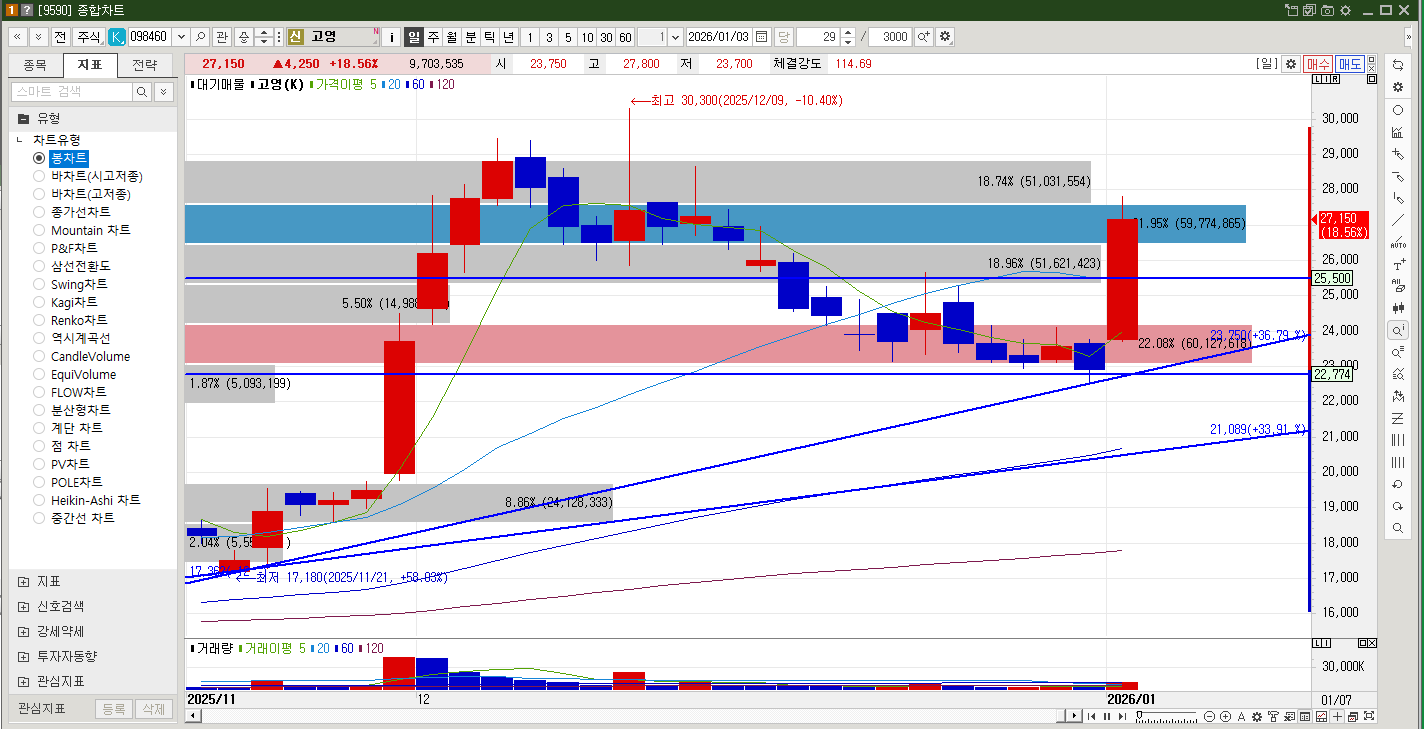Viewport: 1424px width, 729px height.
Task: Click the info 'i' button next to stock name
Action: [x=392, y=36]
